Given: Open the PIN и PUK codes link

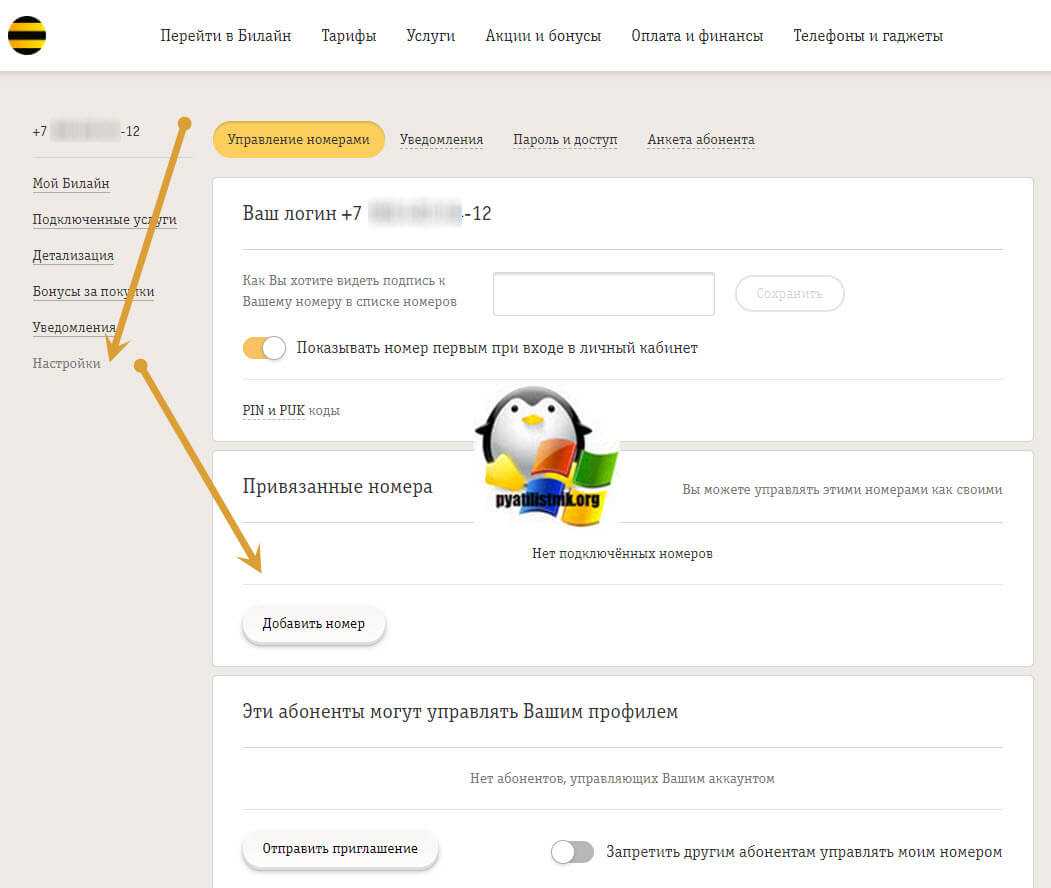Looking at the screenshot, I should tap(273, 410).
